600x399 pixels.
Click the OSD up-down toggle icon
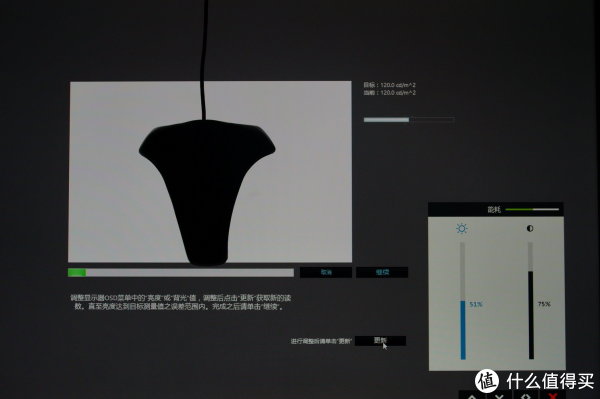pyautogui.click(x=525, y=395)
